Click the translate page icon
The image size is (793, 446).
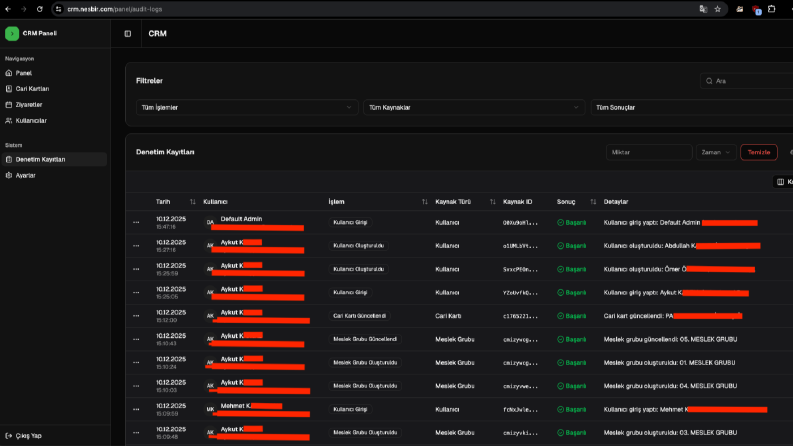coord(703,9)
